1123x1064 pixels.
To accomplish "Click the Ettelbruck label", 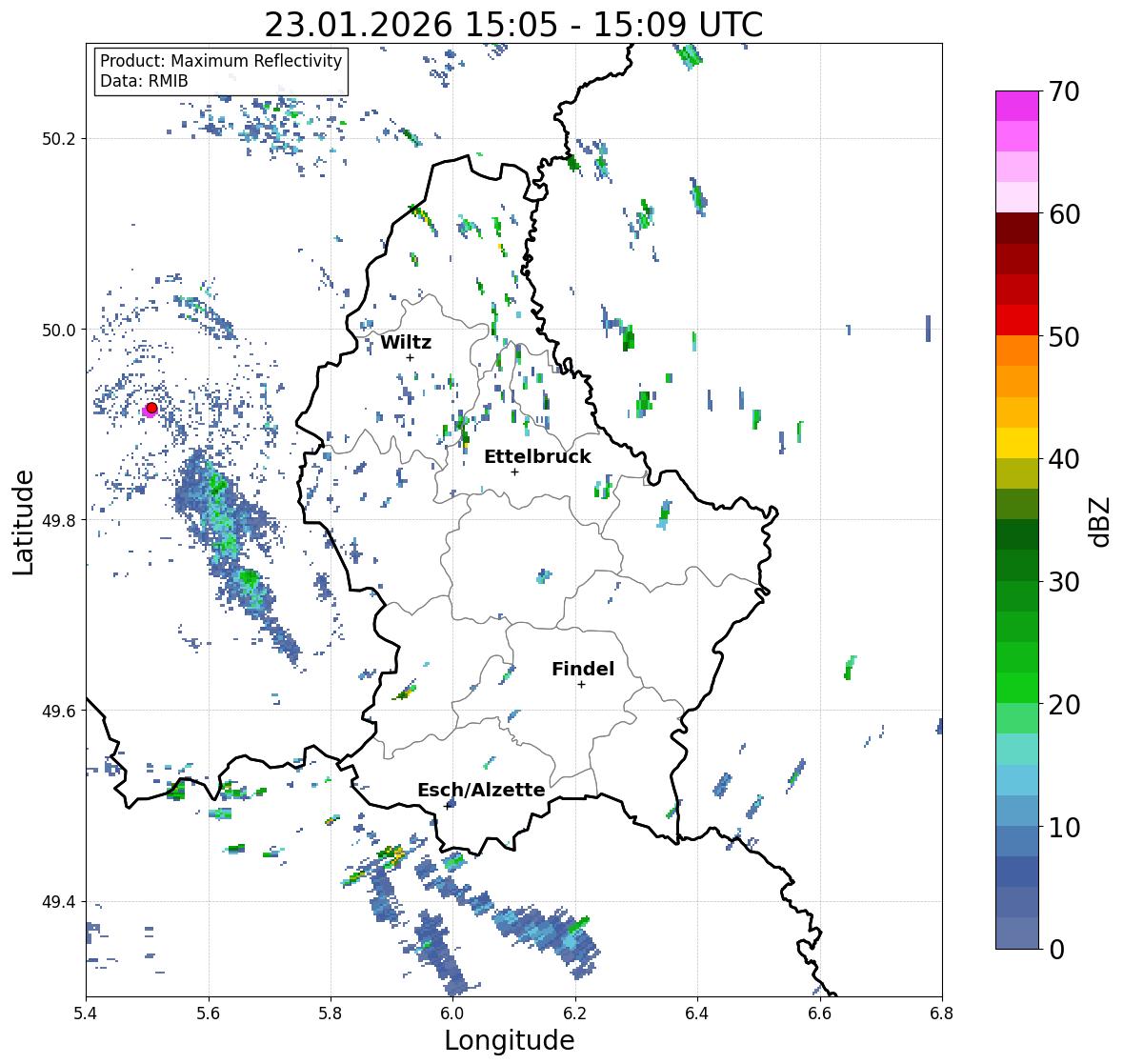I will click(538, 457).
